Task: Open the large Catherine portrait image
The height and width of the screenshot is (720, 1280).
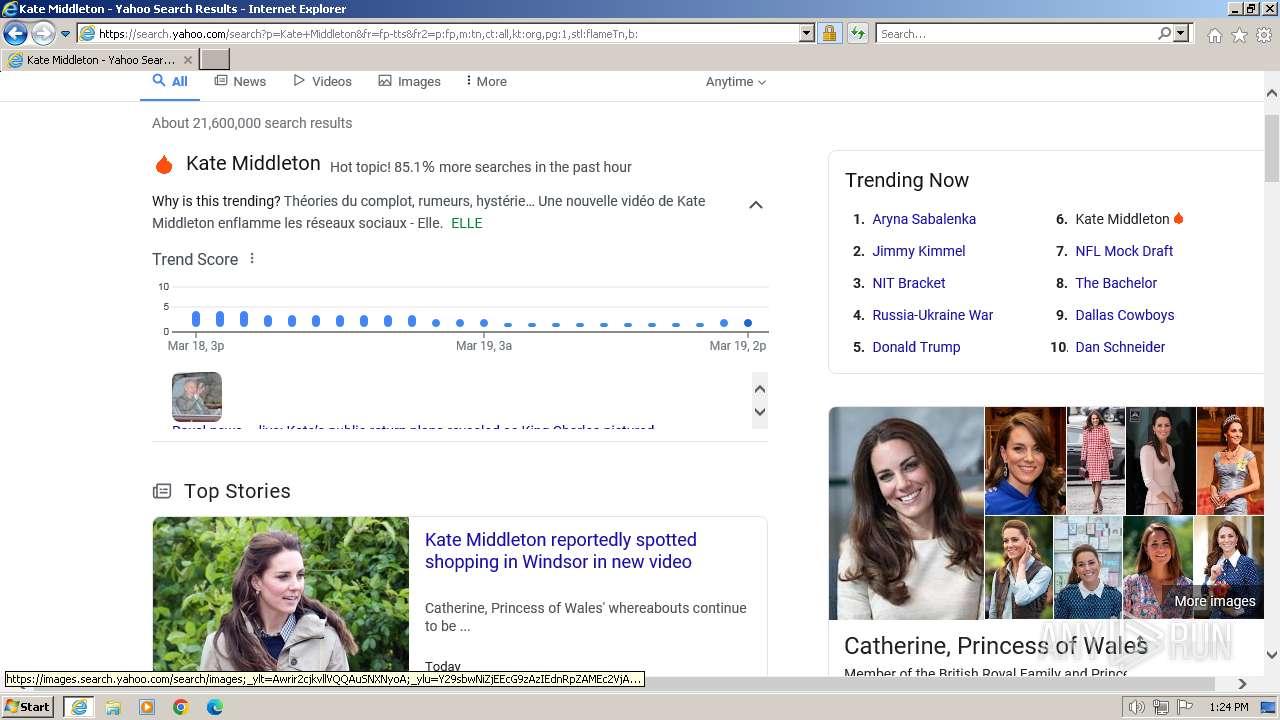Action: point(906,513)
